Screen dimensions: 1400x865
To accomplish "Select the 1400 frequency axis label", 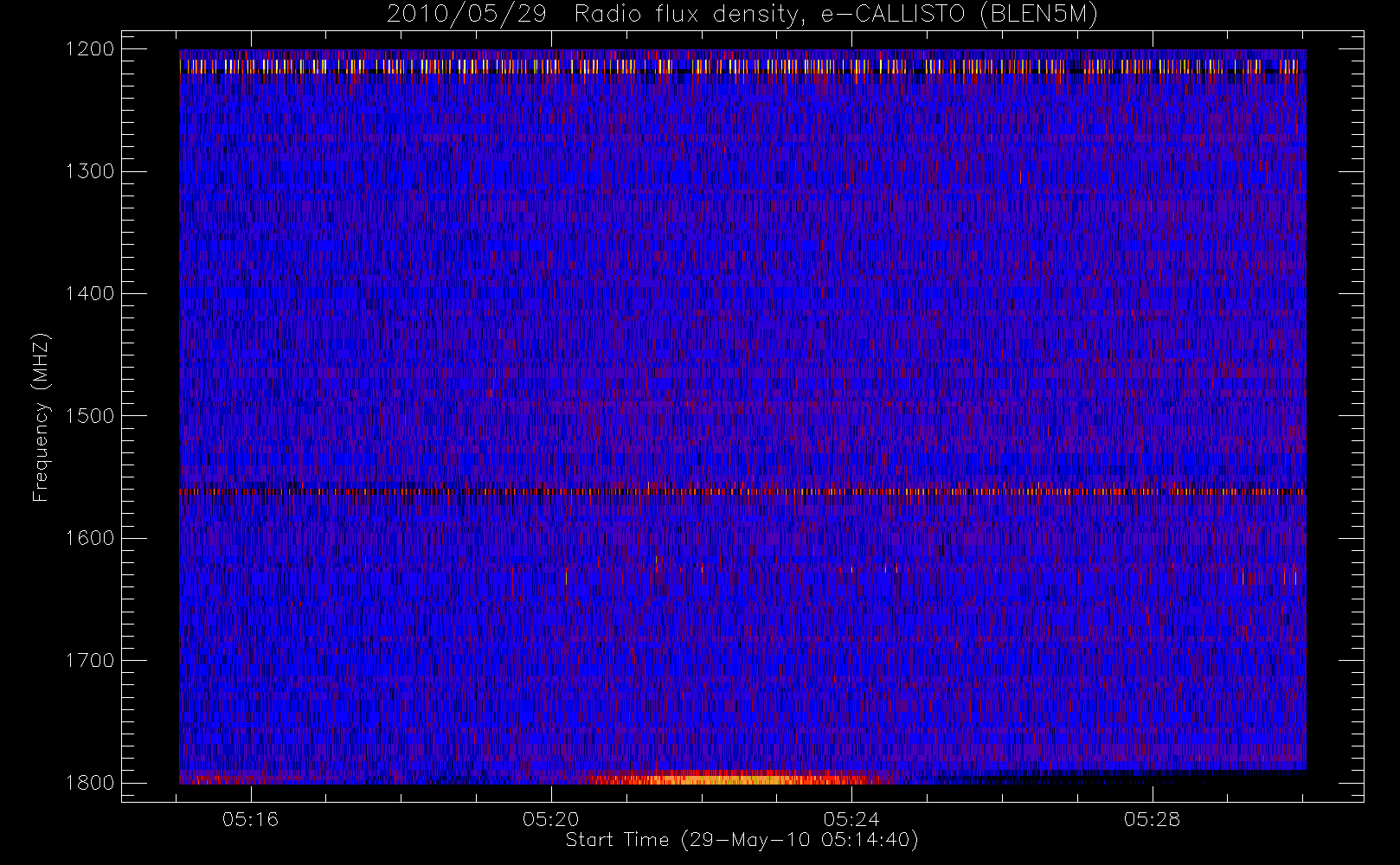I will click(x=90, y=294).
